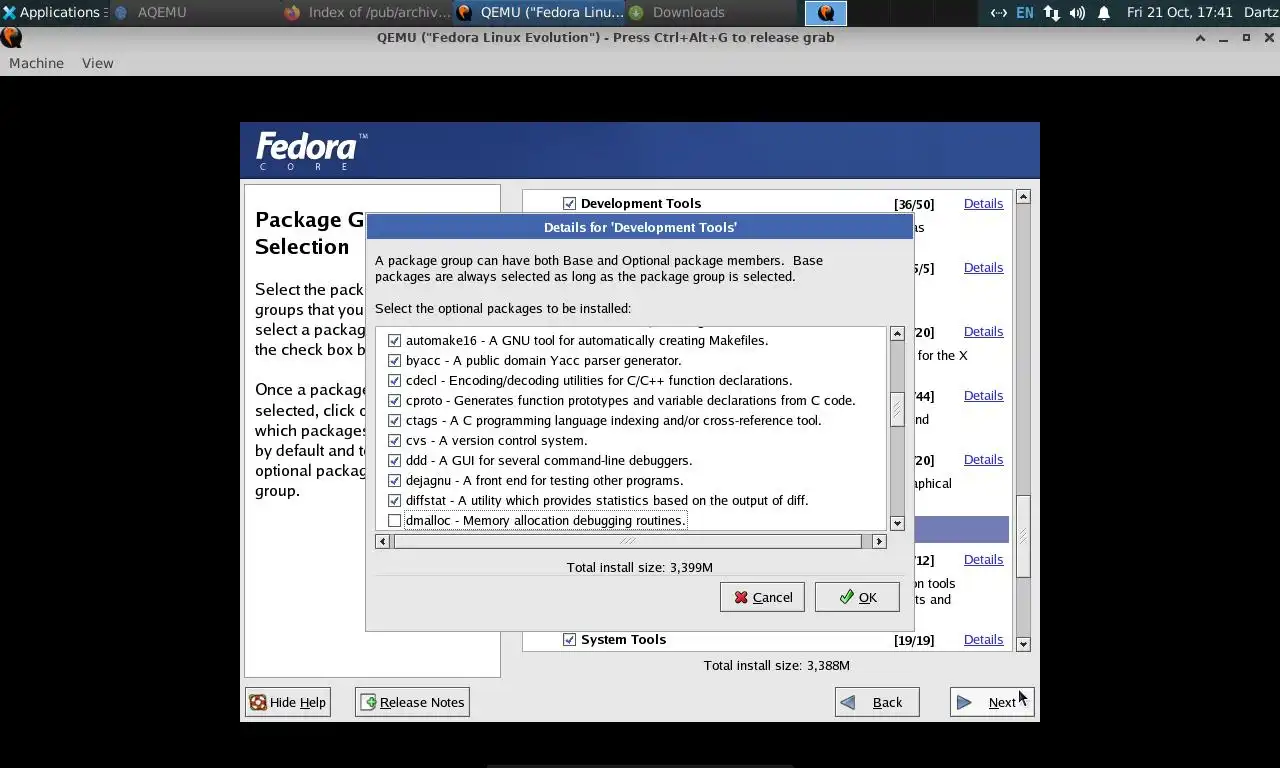This screenshot has width=1280, height=768.
Task: Click the group list scroll-up arrow
Action: [1023, 197]
